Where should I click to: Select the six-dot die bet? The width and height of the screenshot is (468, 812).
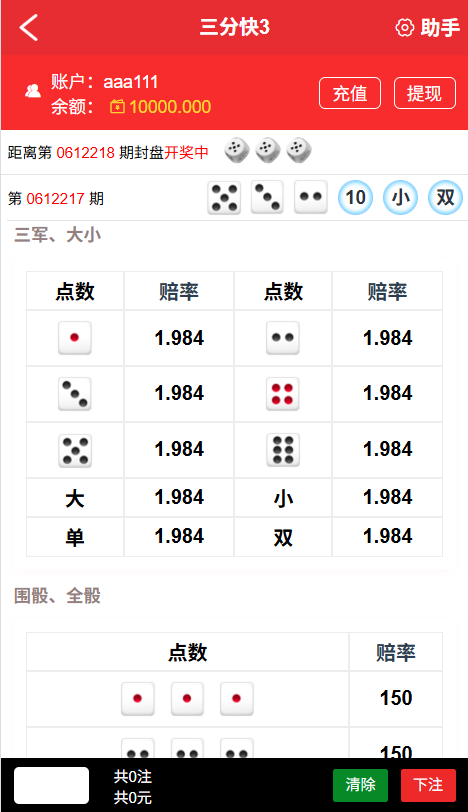point(283,450)
